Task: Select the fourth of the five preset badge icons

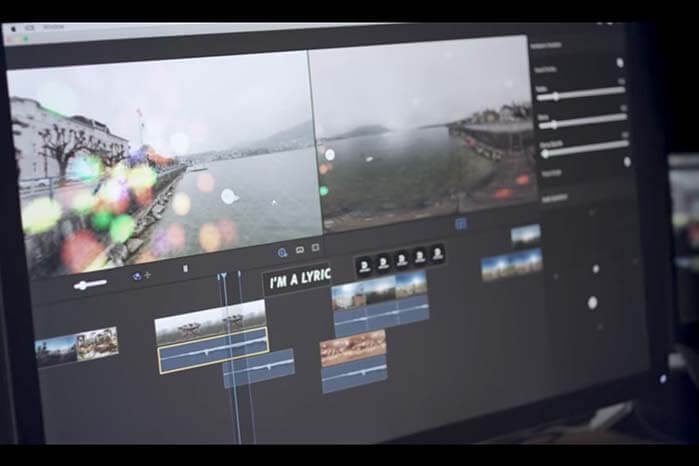Action: [x=419, y=257]
